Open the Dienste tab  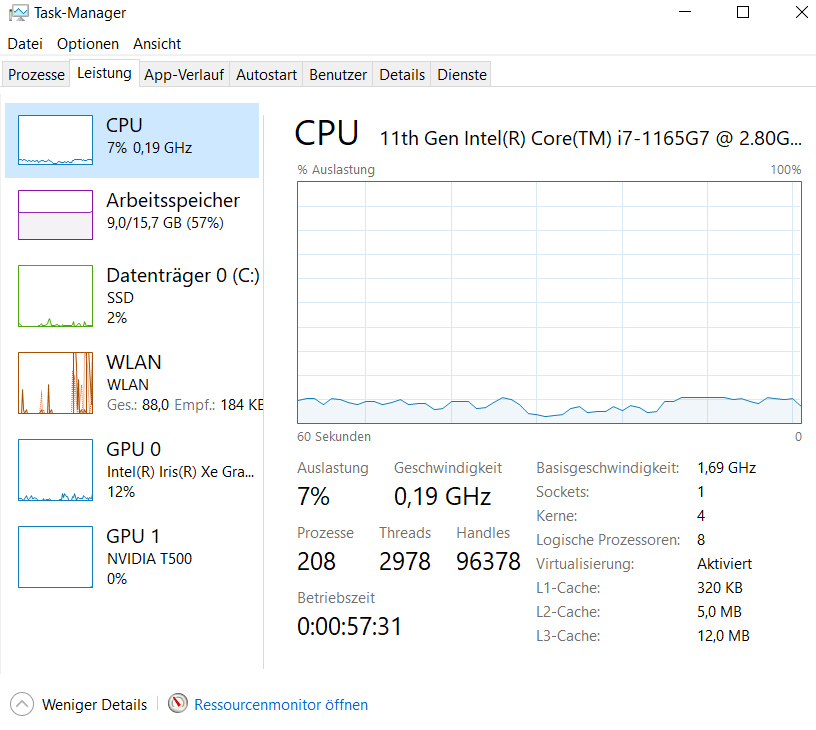pyautogui.click(x=462, y=75)
